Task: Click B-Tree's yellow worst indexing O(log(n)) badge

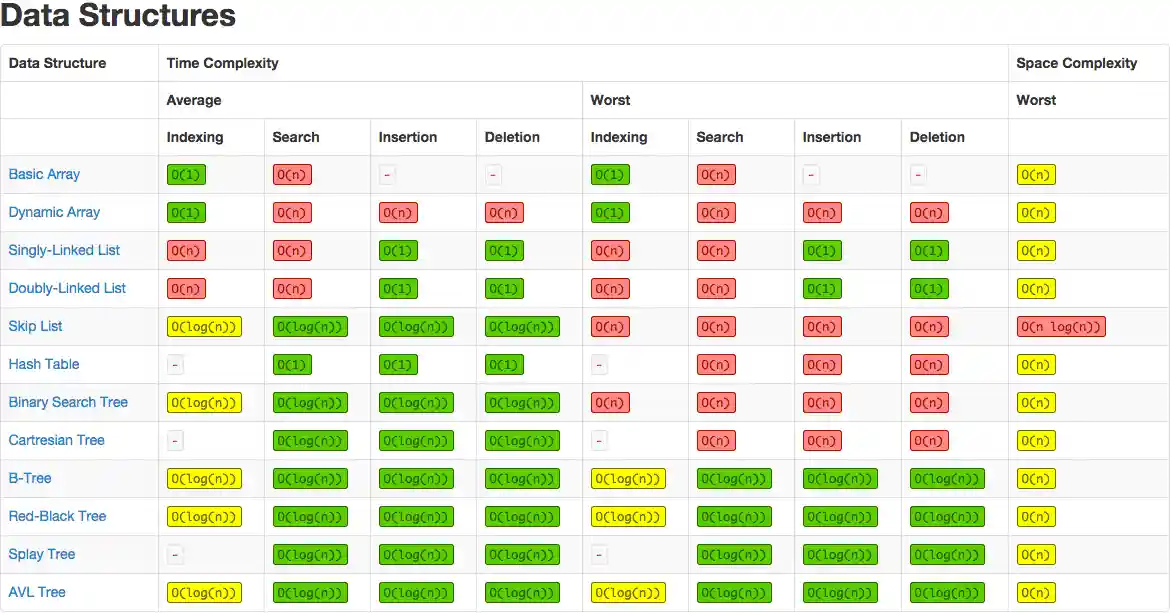Action: pyautogui.click(x=628, y=479)
